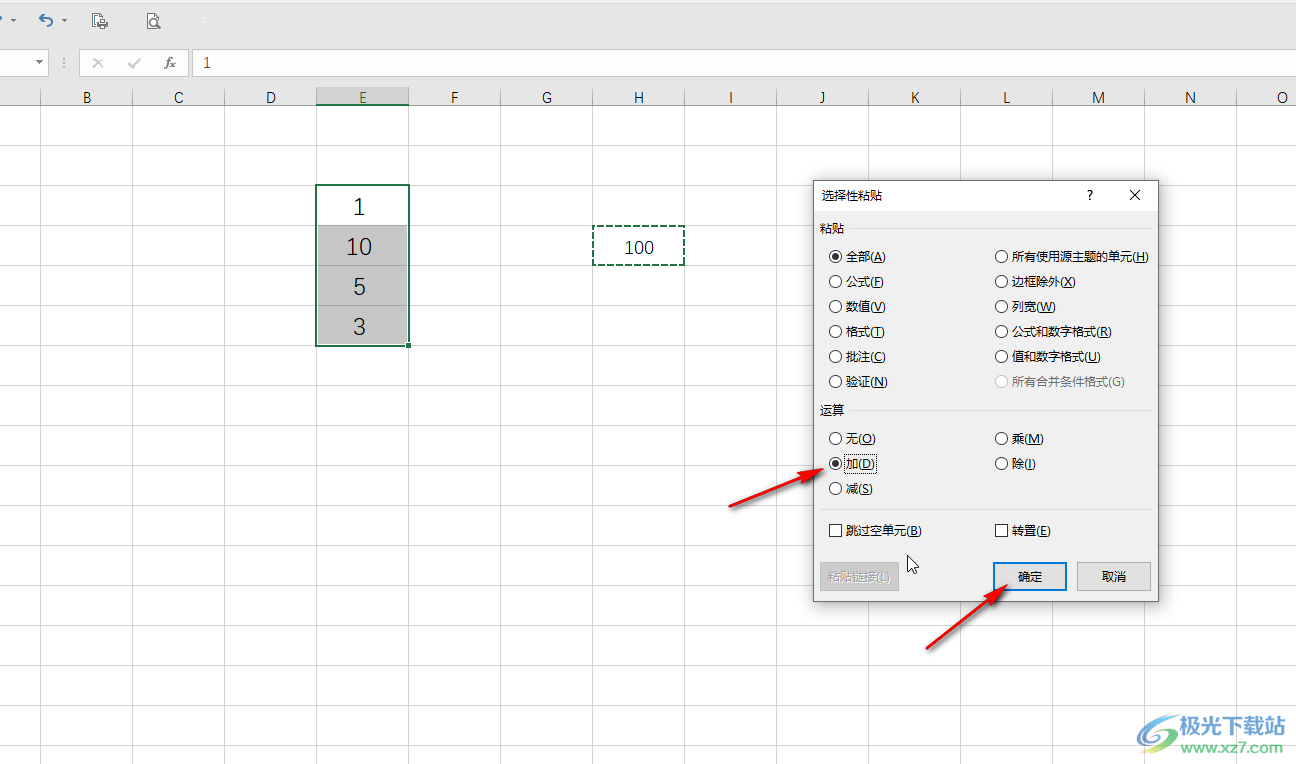This screenshot has height=764, width=1296.
Task: Select the 列宽(W) paste option
Action: coord(1025,307)
